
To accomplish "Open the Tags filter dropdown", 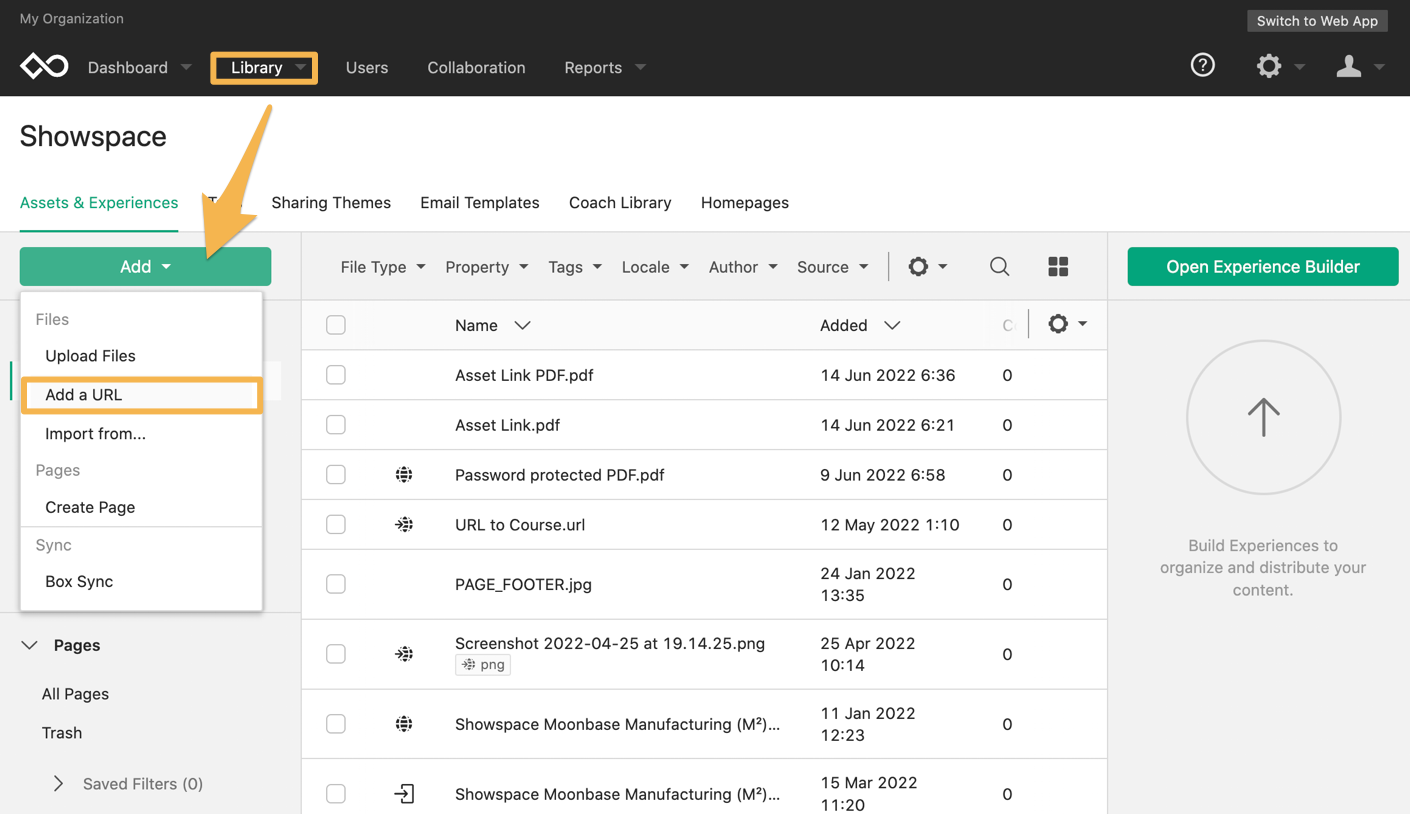I will tap(575, 267).
